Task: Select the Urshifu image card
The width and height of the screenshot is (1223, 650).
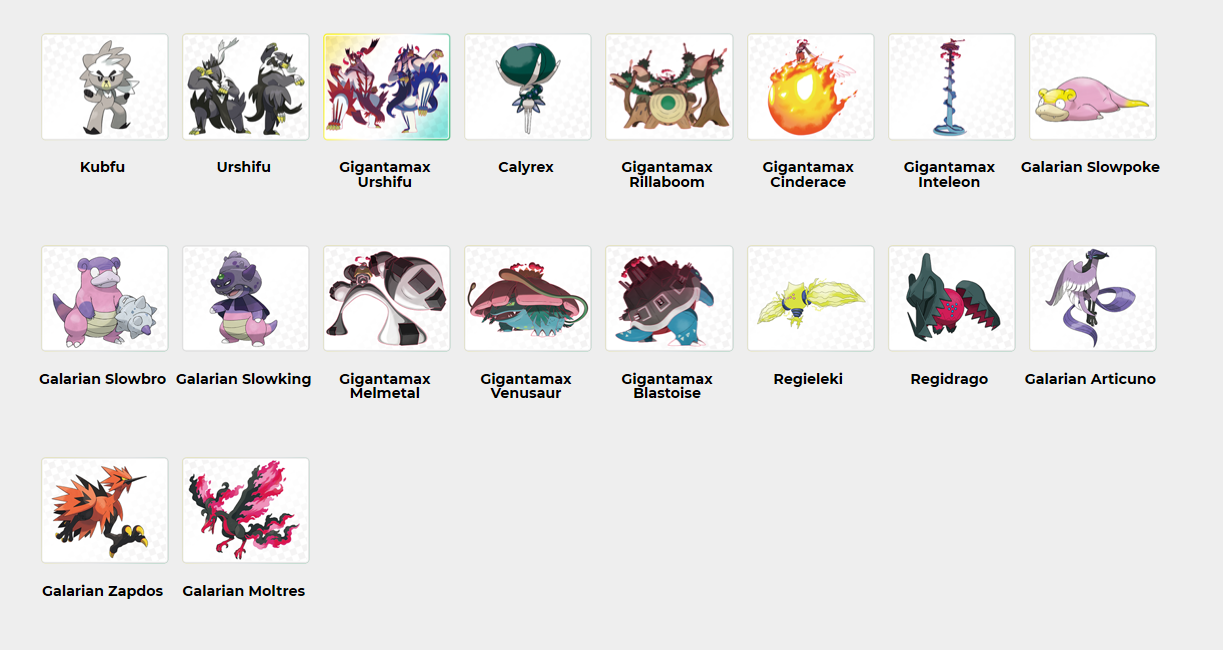Action: click(x=246, y=87)
